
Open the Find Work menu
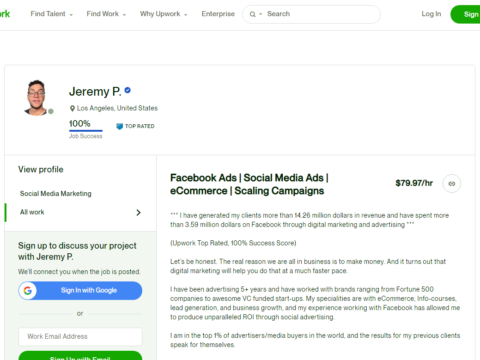[x=106, y=14]
